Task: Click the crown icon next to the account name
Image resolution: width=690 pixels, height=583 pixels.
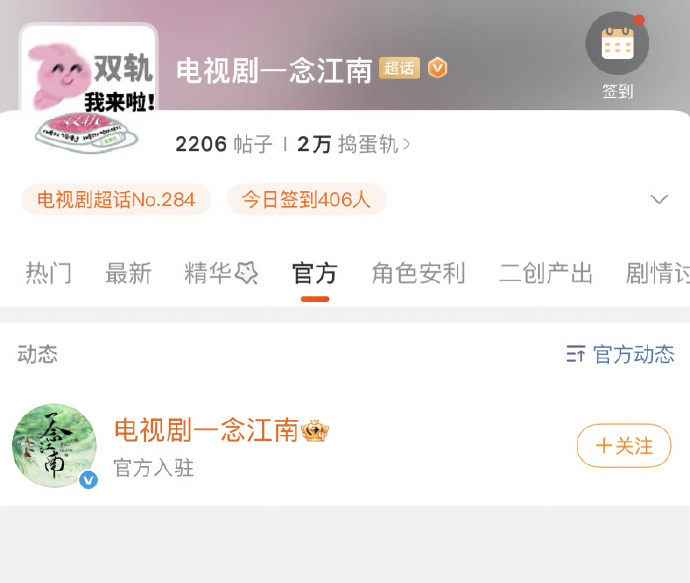Action: pyautogui.click(x=315, y=431)
